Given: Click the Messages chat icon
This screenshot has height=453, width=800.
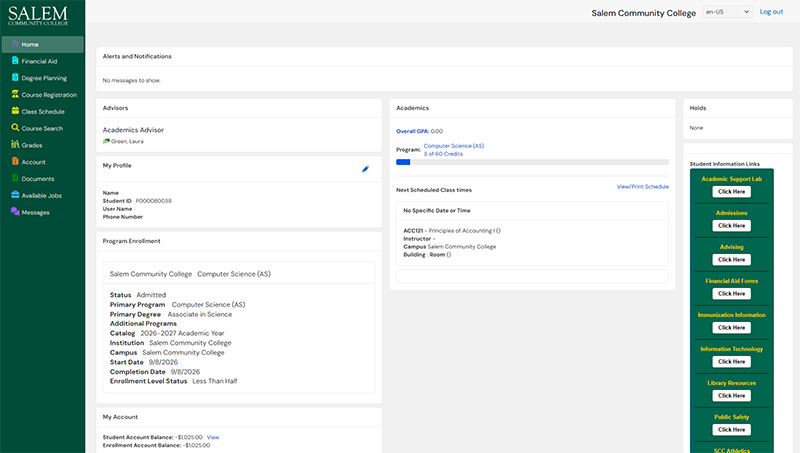Looking at the screenshot, I should 15,212.
